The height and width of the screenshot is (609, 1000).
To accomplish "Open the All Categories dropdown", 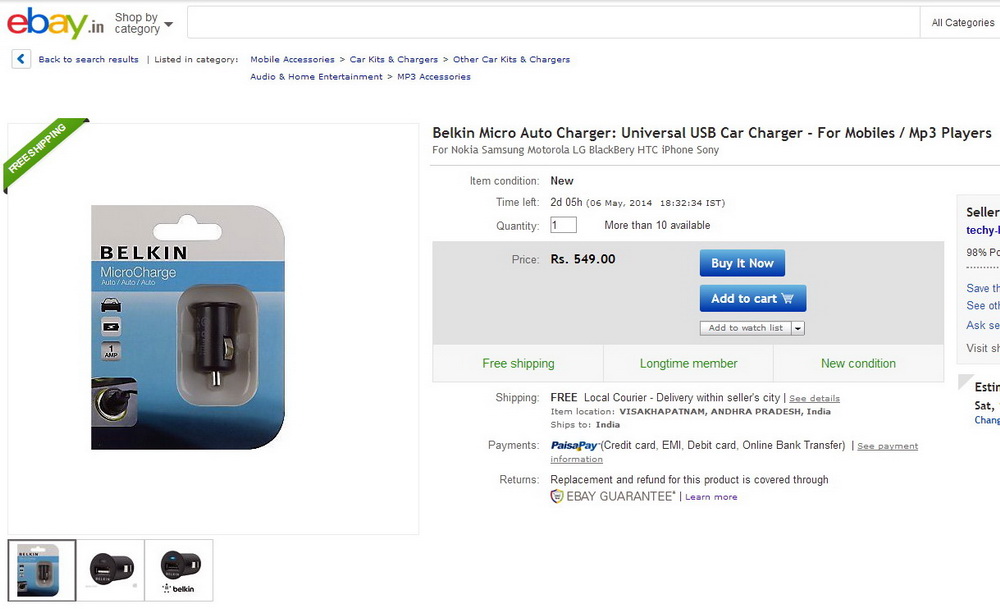I will (962, 23).
